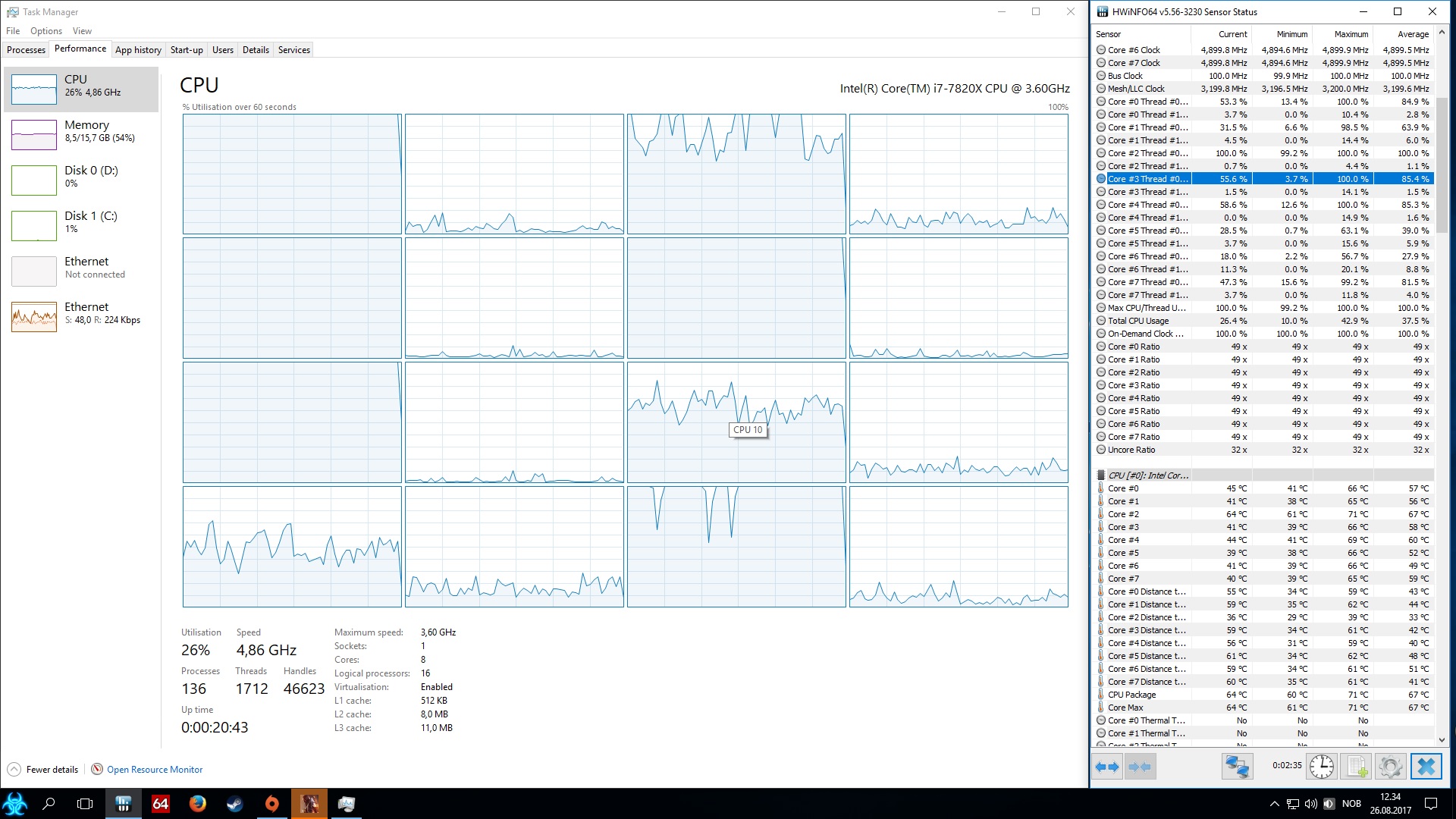1456x819 pixels.
Task: Select Uncore Ratio row
Action: [1263, 450]
